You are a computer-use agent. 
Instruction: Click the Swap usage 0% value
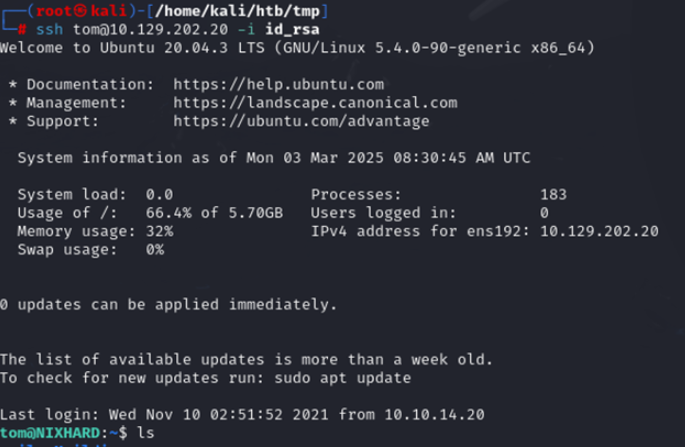point(154,249)
